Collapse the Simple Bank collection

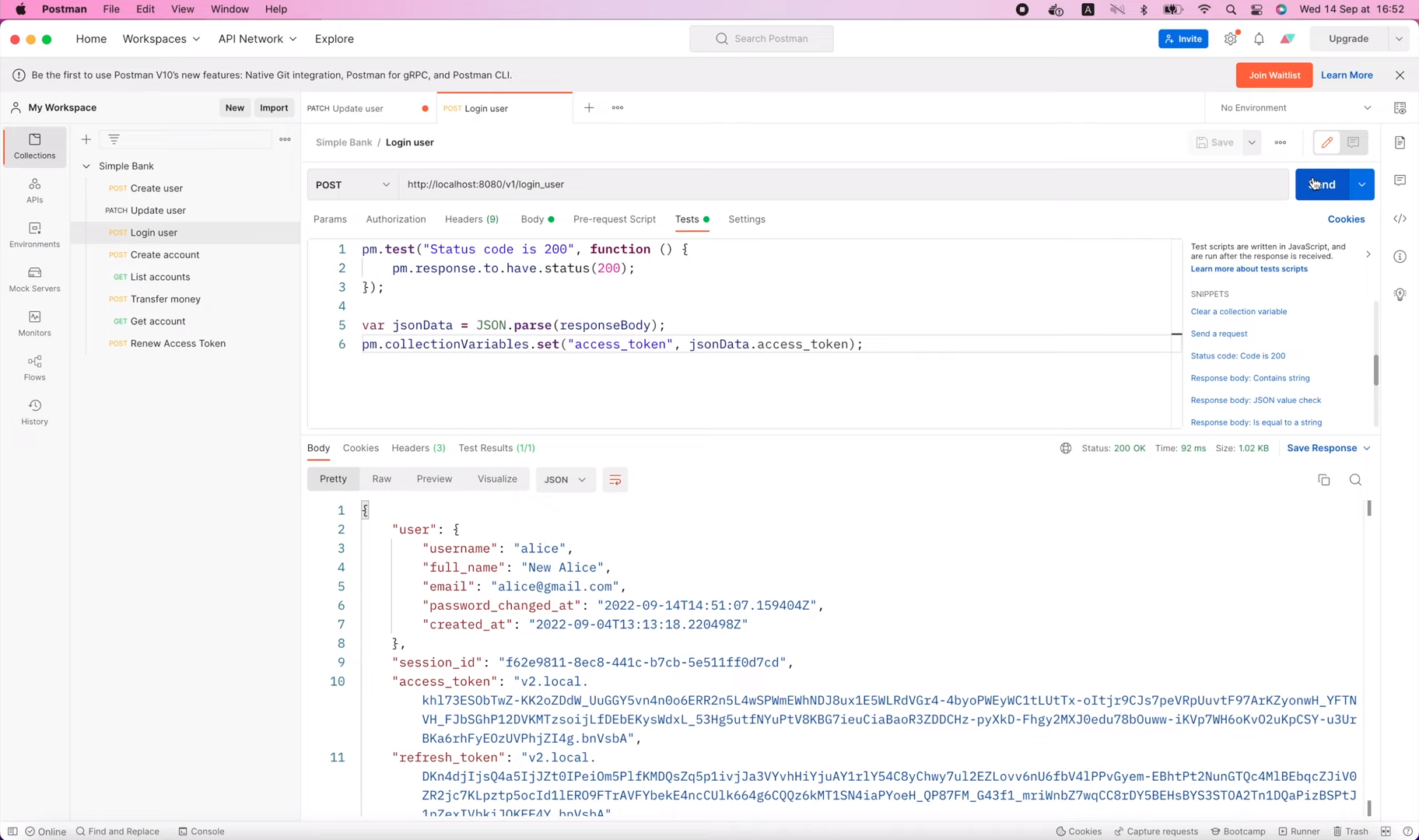pos(86,166)
